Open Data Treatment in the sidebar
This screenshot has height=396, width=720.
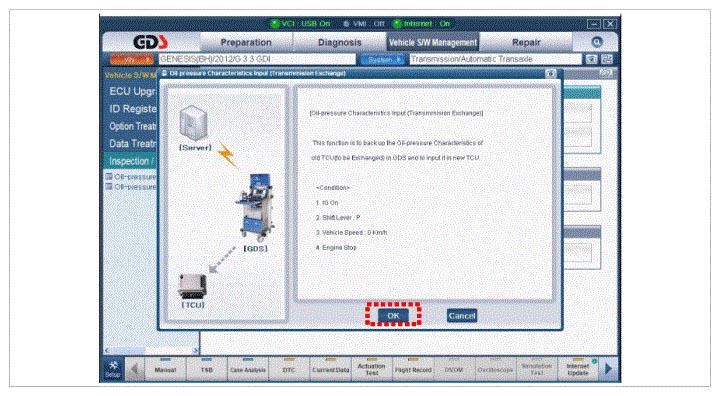[x=132, y=144]
